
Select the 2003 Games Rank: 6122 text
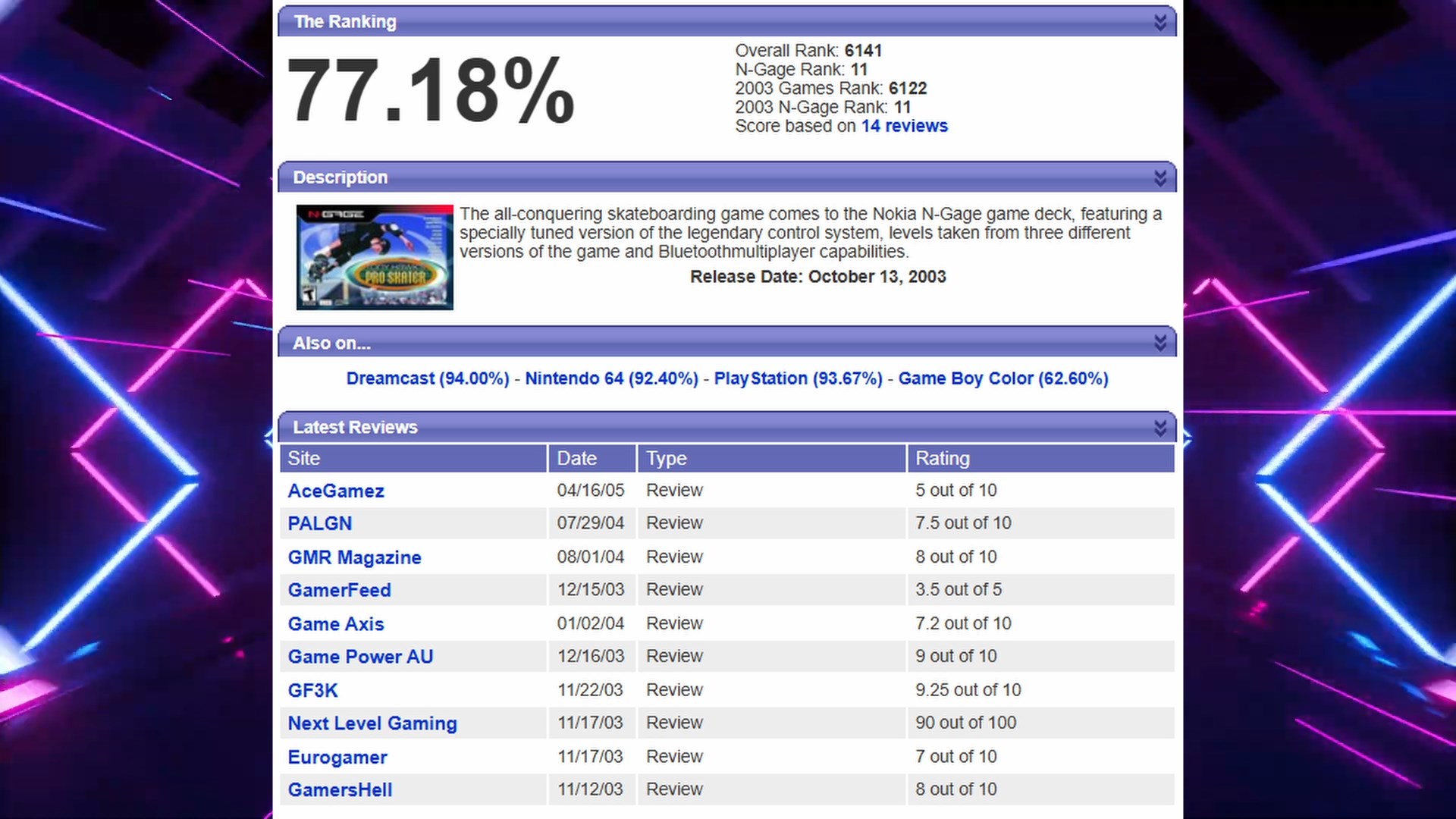(830, 89)
